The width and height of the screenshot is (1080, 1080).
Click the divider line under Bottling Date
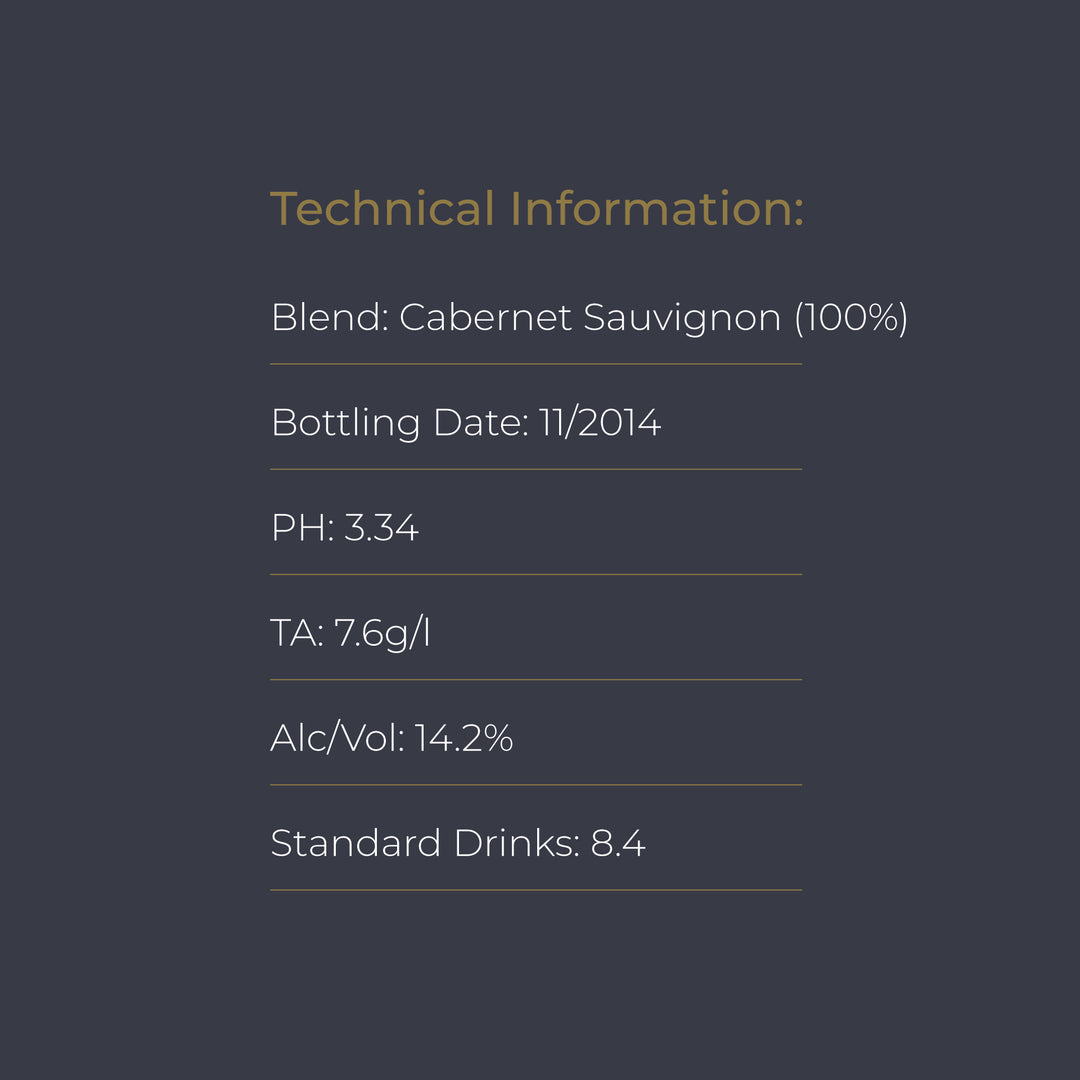pyautogui.click(x=536, y=469)
